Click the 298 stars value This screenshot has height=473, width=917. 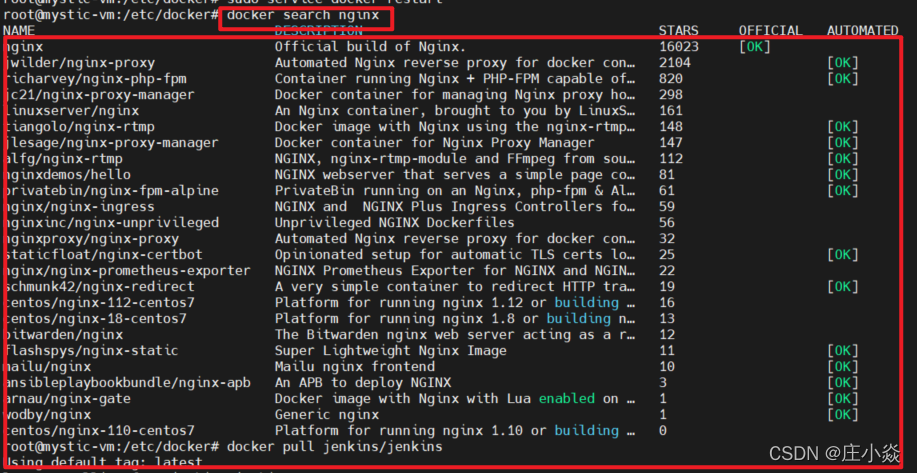(x=670, y=95)
